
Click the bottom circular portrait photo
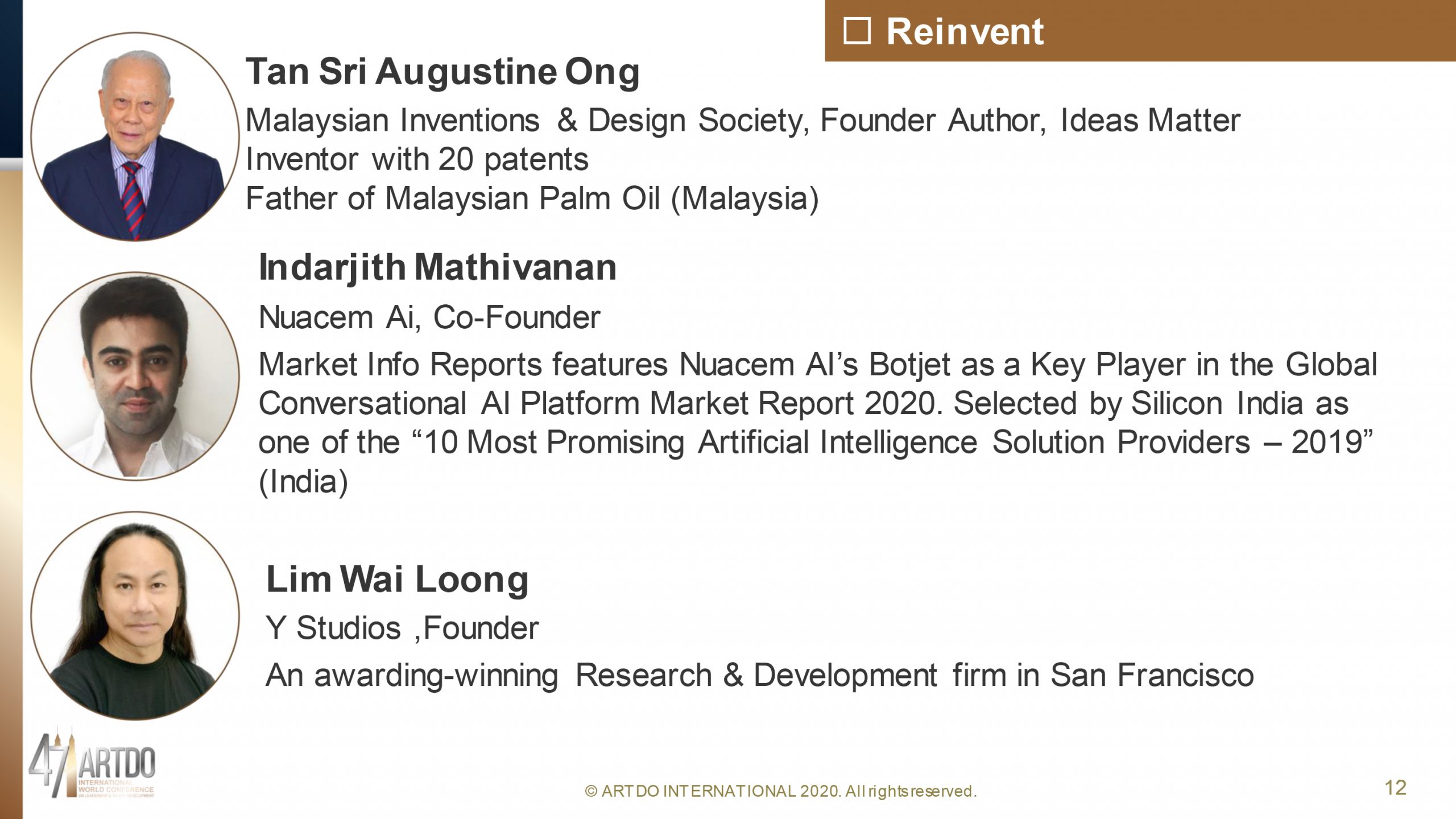coord(135,615)
